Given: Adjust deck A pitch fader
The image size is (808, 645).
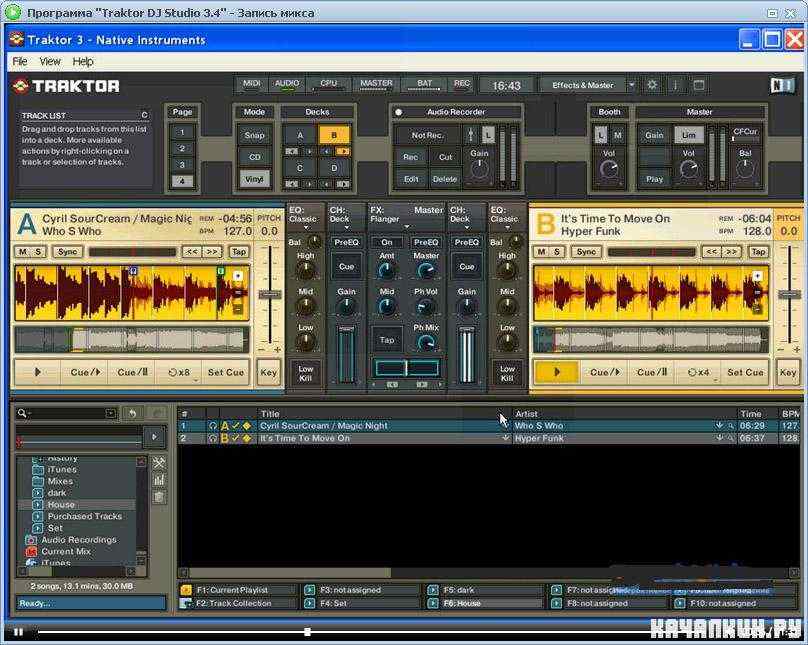Looking at the screenshot, I should point(270,294).
